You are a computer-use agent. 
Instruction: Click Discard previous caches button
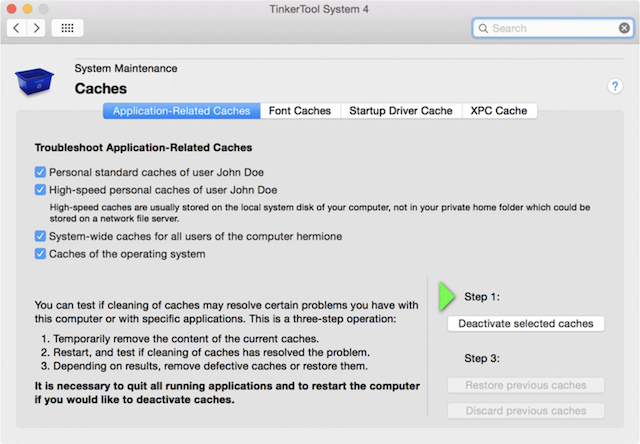click(526, 411)
